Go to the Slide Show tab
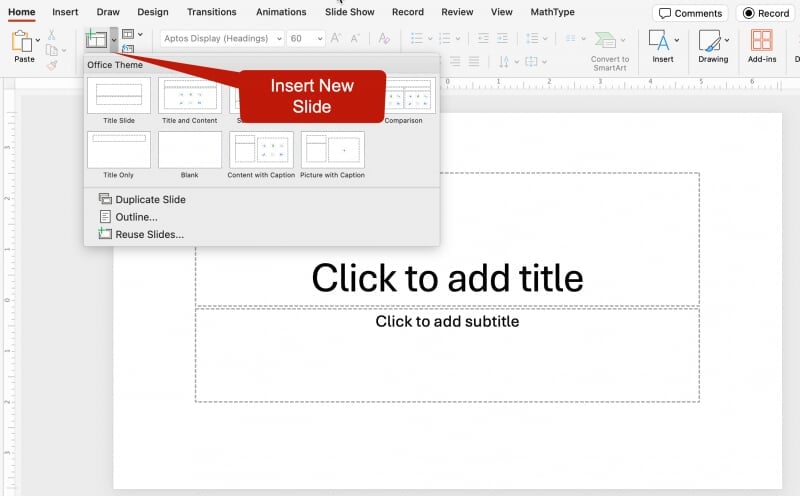 349,12
